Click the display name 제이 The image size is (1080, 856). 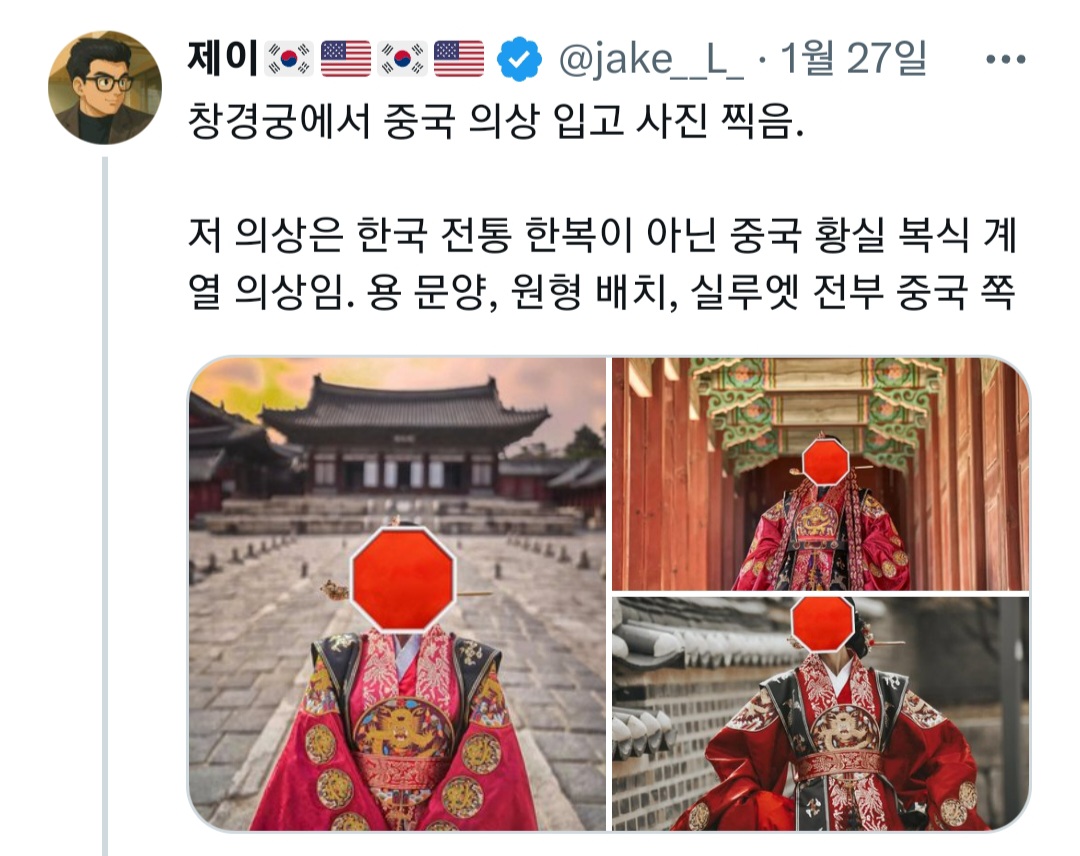(222, 59)
